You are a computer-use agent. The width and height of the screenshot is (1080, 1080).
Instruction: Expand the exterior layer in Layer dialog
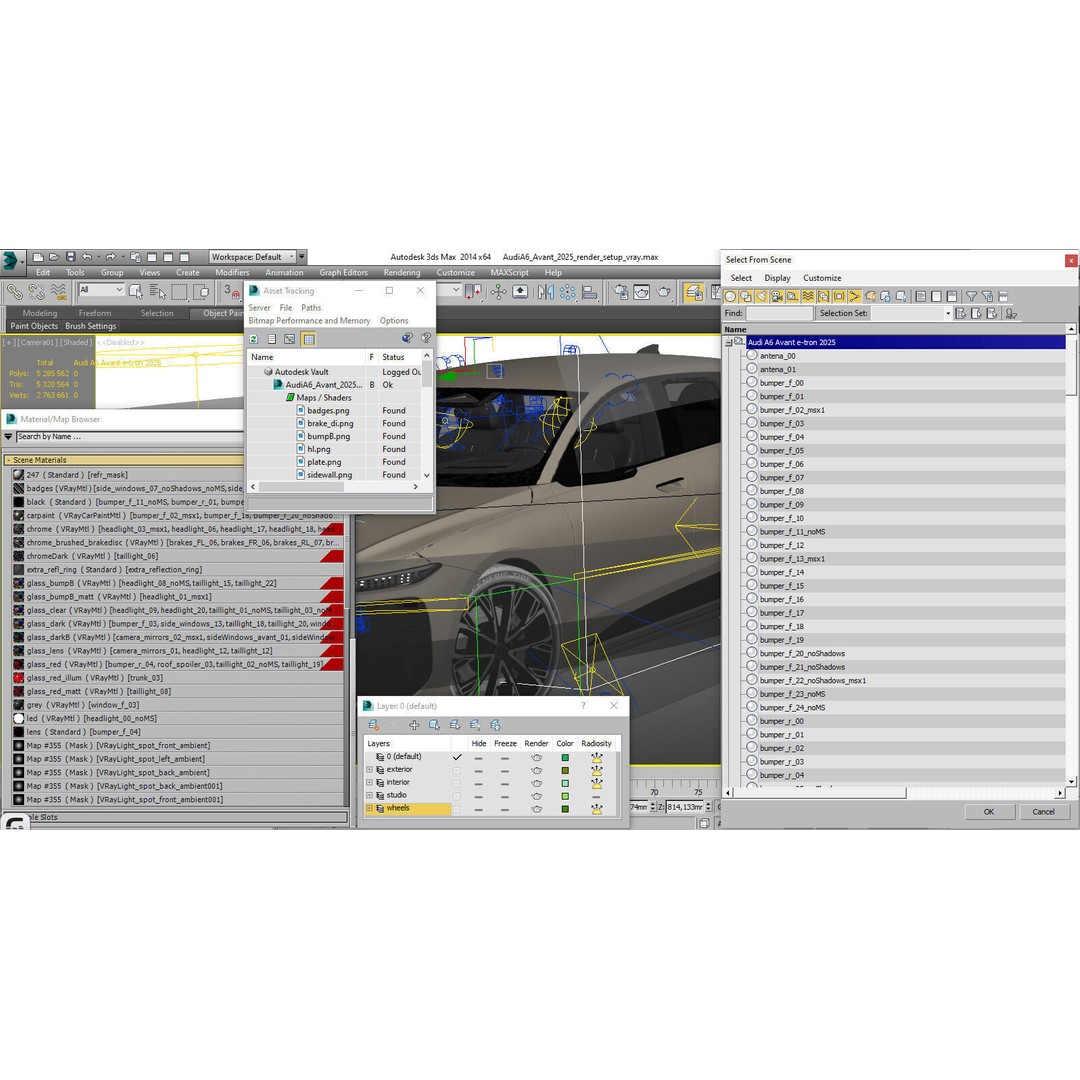tap(370, 770)
